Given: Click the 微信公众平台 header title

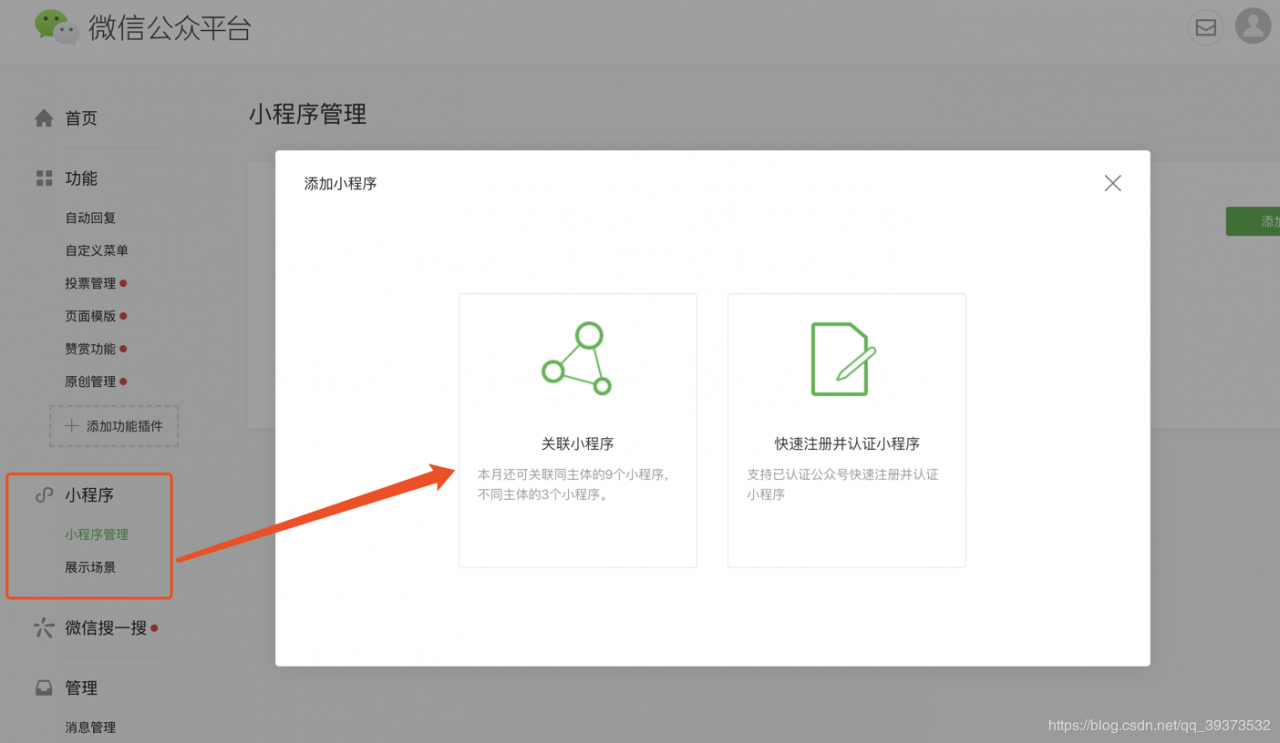Looking at the screenshot, I should point(170,27).
